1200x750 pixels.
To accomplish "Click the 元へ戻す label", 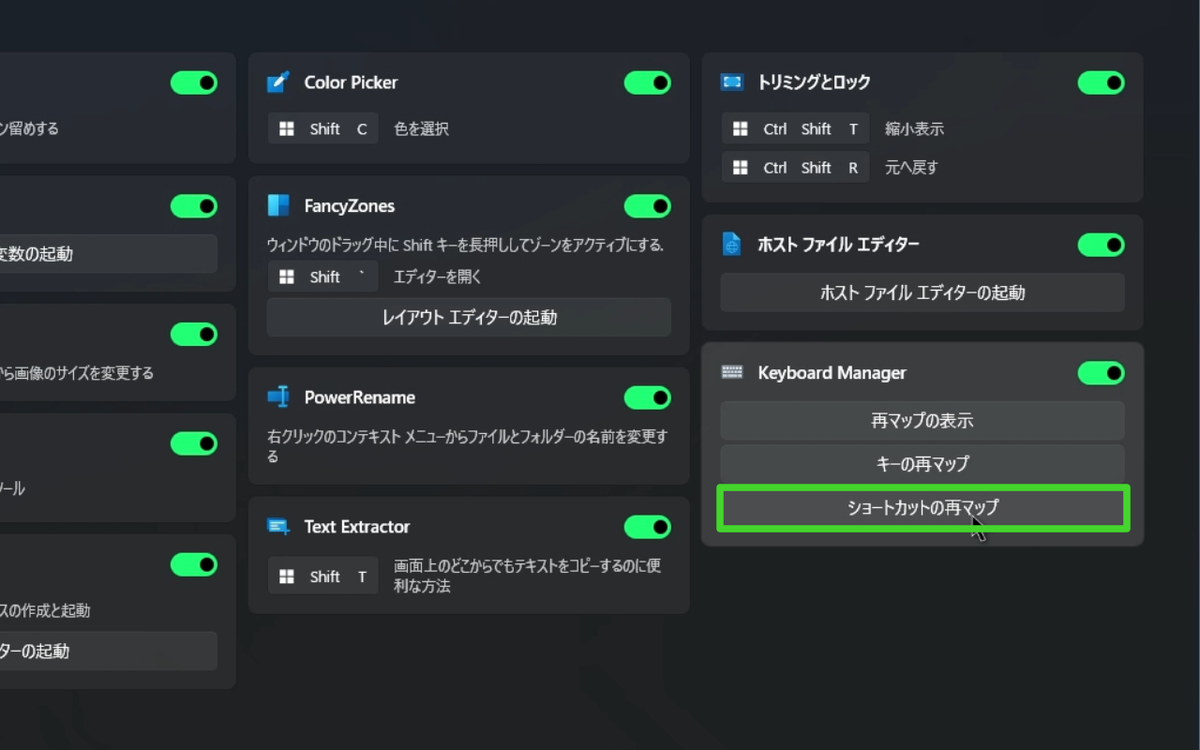I will (x=911, y=168).
